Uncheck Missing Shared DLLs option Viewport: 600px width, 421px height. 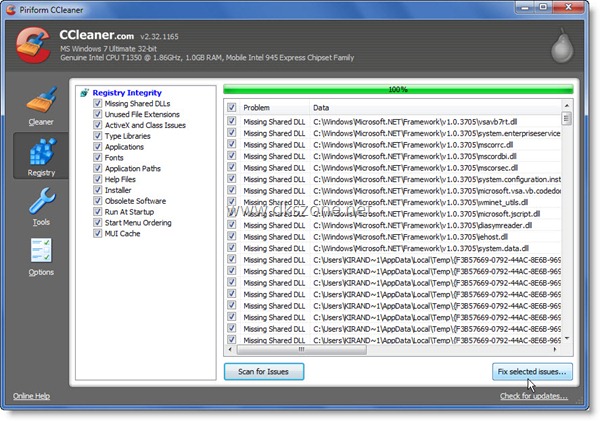point(98,103)
